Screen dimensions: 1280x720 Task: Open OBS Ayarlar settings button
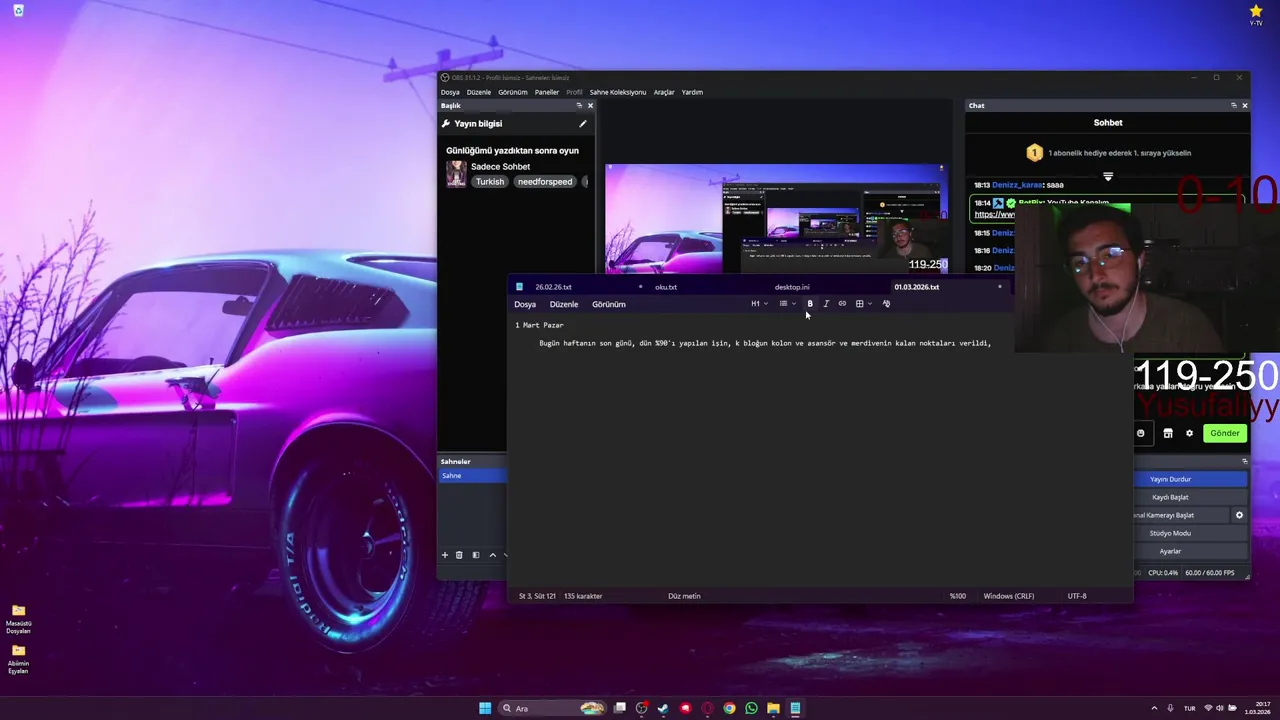1190,551
